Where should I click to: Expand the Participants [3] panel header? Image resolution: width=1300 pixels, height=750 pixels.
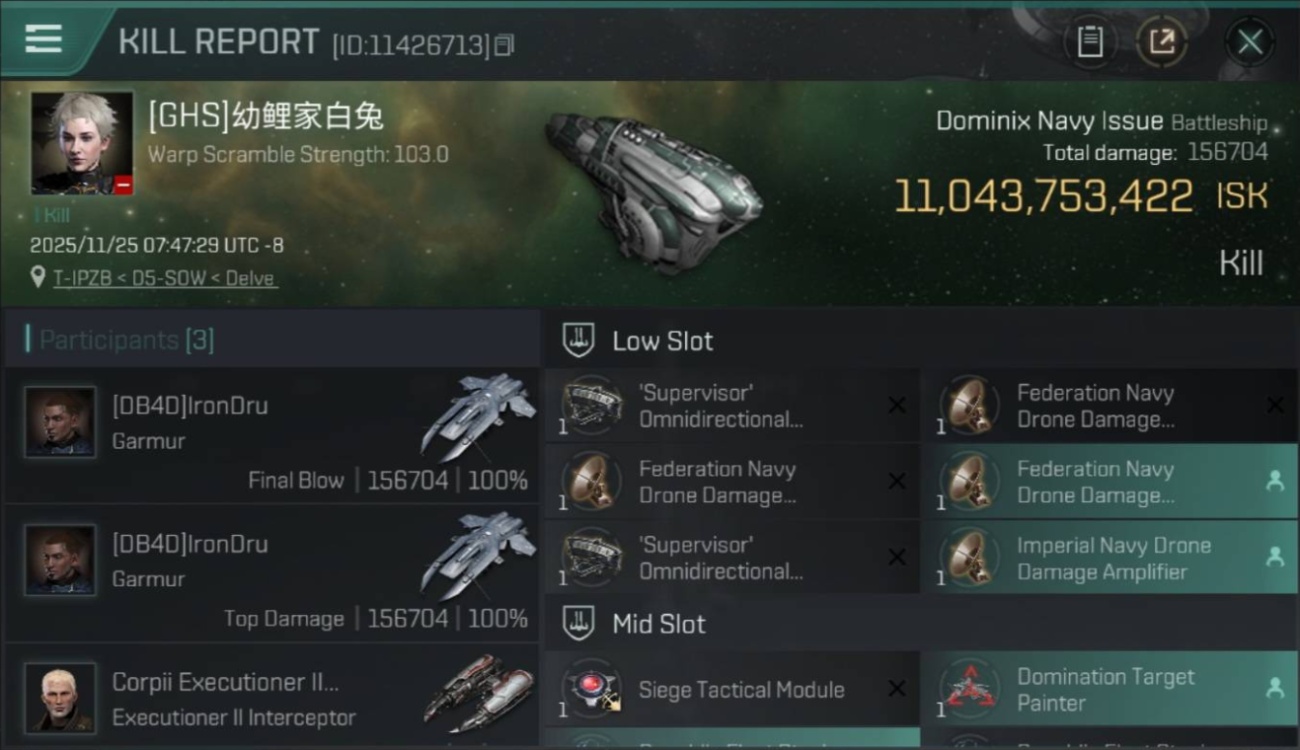(x=272, y=339)
